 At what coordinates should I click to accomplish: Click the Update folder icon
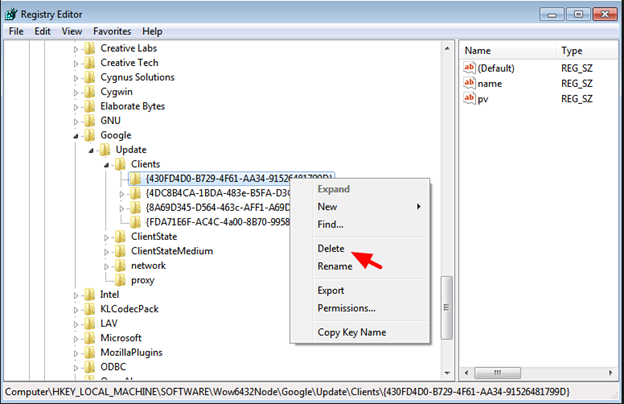pos(105,150)
